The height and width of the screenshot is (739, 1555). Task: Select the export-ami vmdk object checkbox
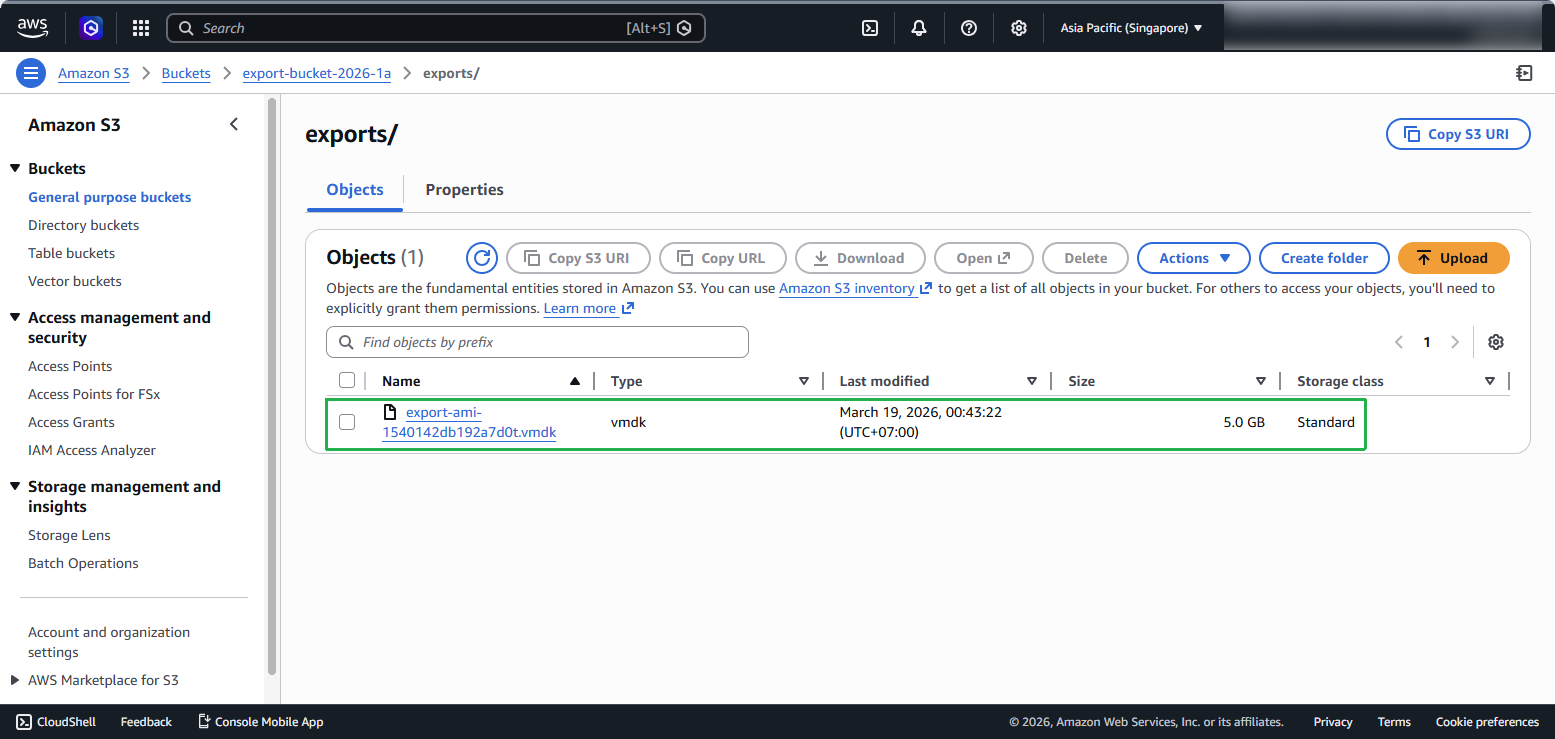(347, 422)
